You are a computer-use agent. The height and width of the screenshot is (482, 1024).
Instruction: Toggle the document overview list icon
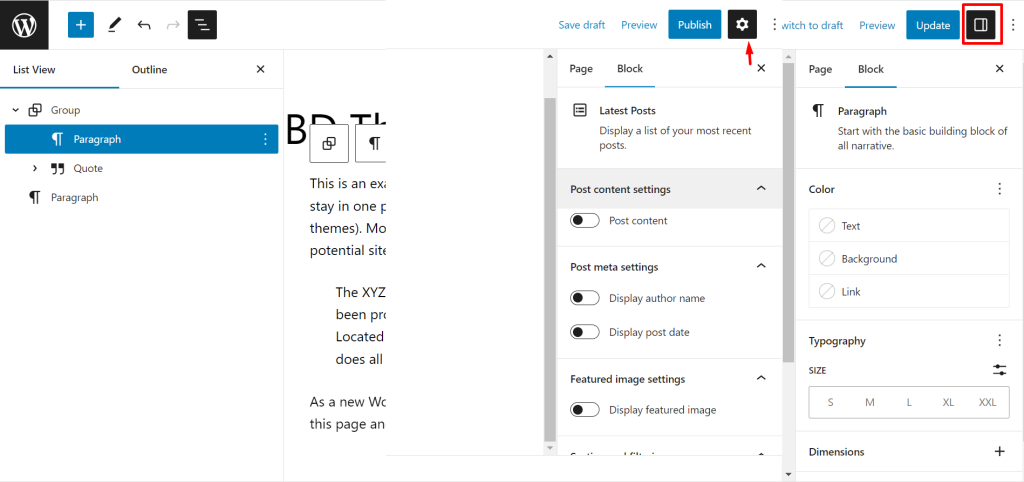pos(202,25)
